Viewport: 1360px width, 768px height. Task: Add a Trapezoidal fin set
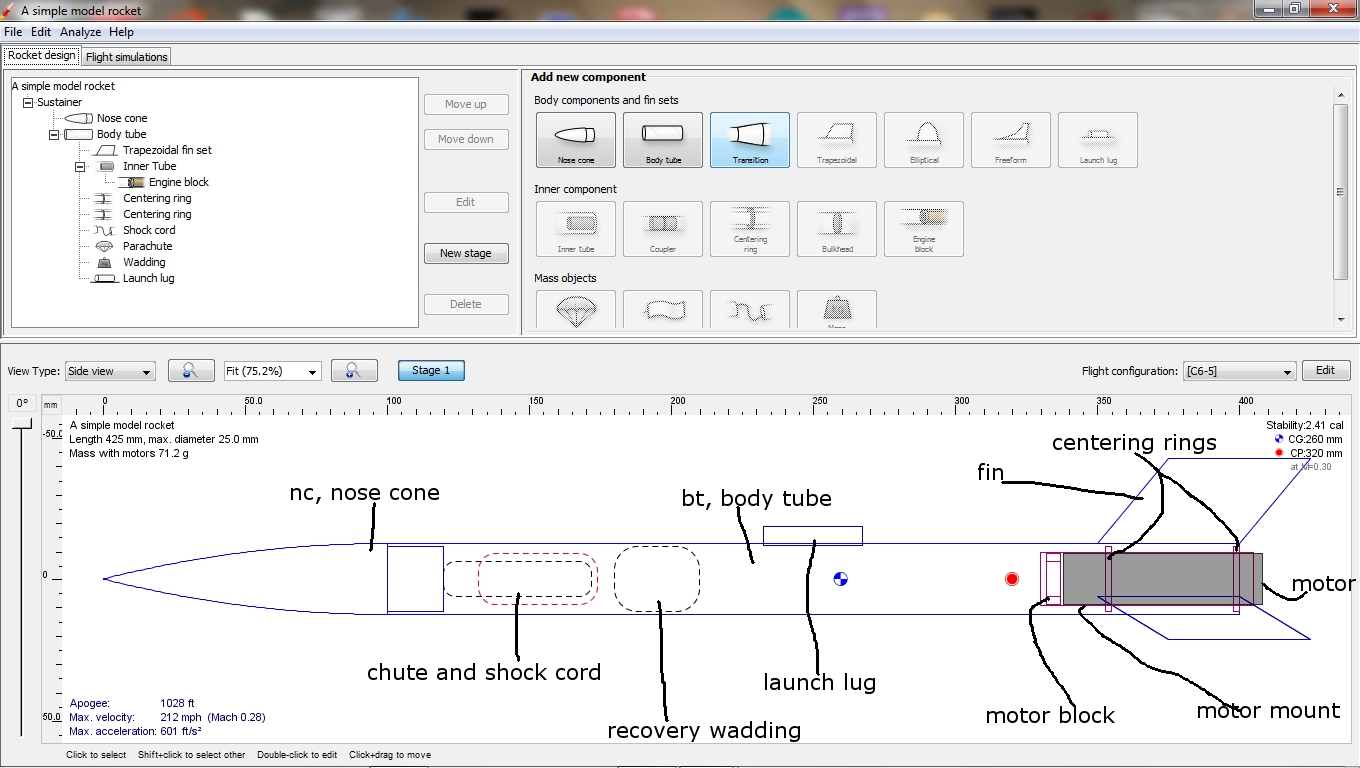pyautogui.click(x=837, y=140)
